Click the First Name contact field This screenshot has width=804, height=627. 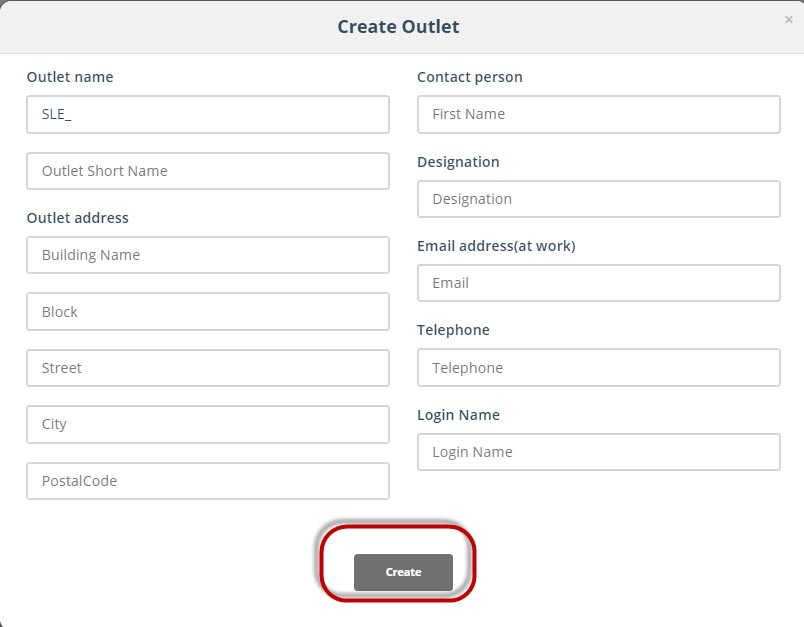point(598,114)
